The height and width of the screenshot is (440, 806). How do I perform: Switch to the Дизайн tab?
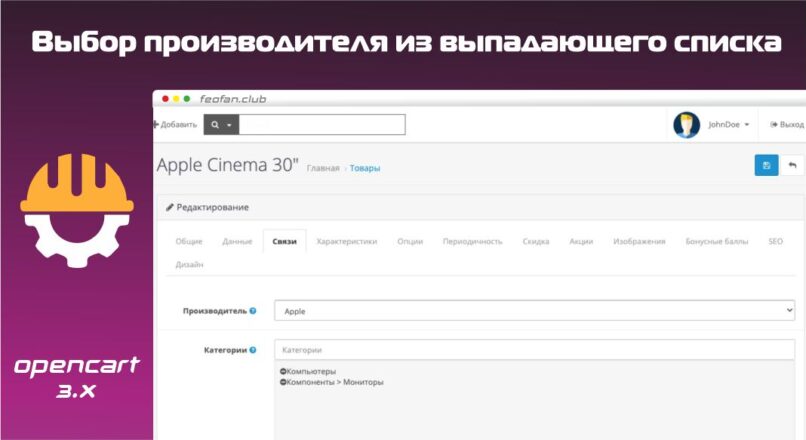pos(189,264)
